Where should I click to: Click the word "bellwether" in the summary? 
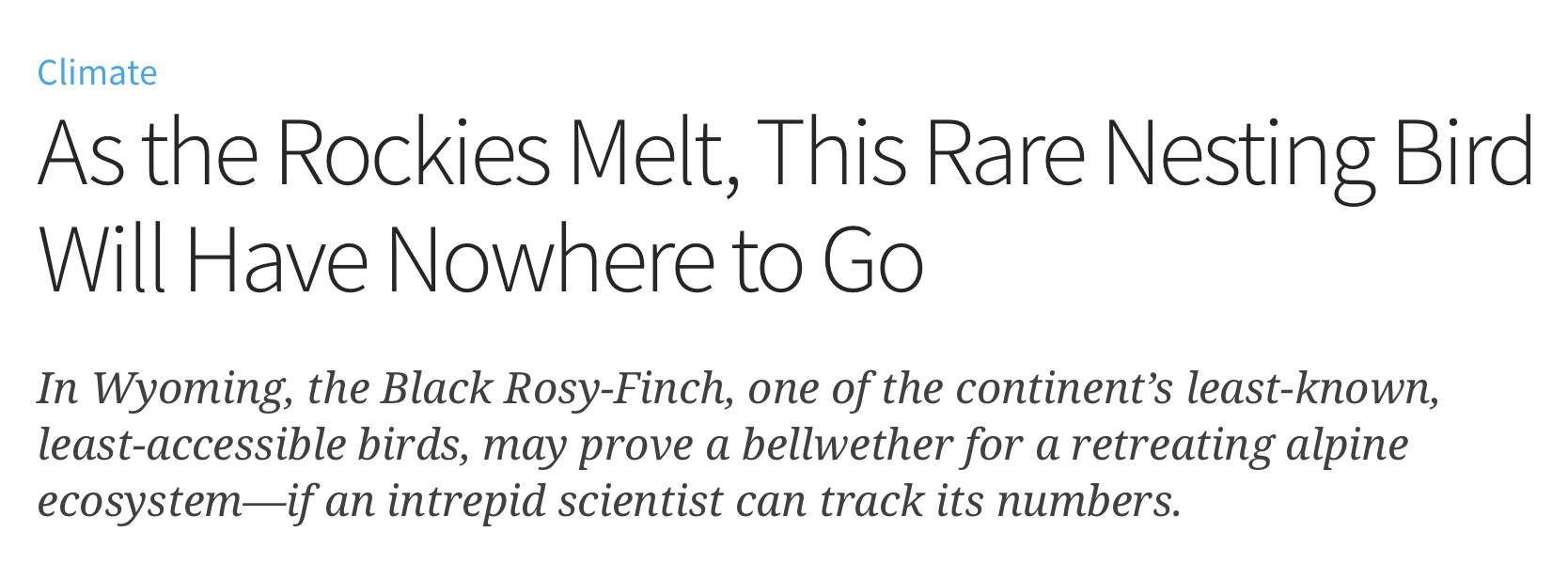pyautogui.click(x=847, y=445)
